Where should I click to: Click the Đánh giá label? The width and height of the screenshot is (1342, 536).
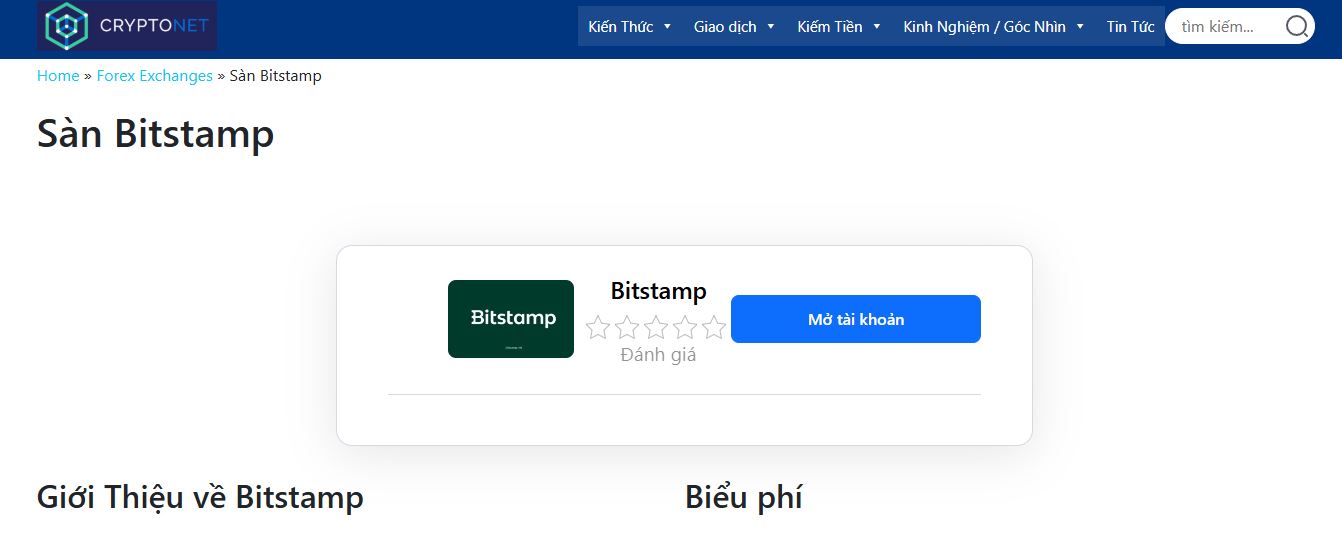coord(658,355)
